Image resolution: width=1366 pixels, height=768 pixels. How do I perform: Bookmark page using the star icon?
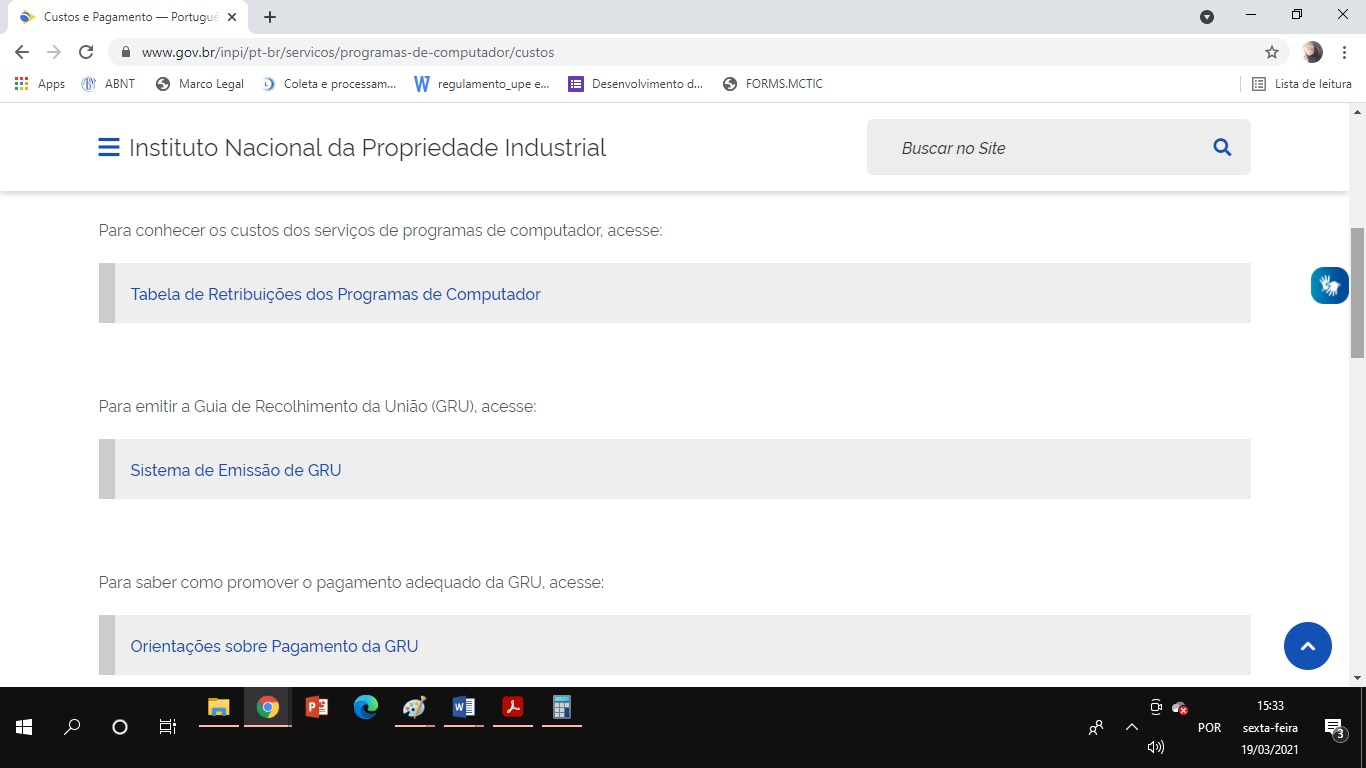pyautogui.click(x=1272, y=52)
